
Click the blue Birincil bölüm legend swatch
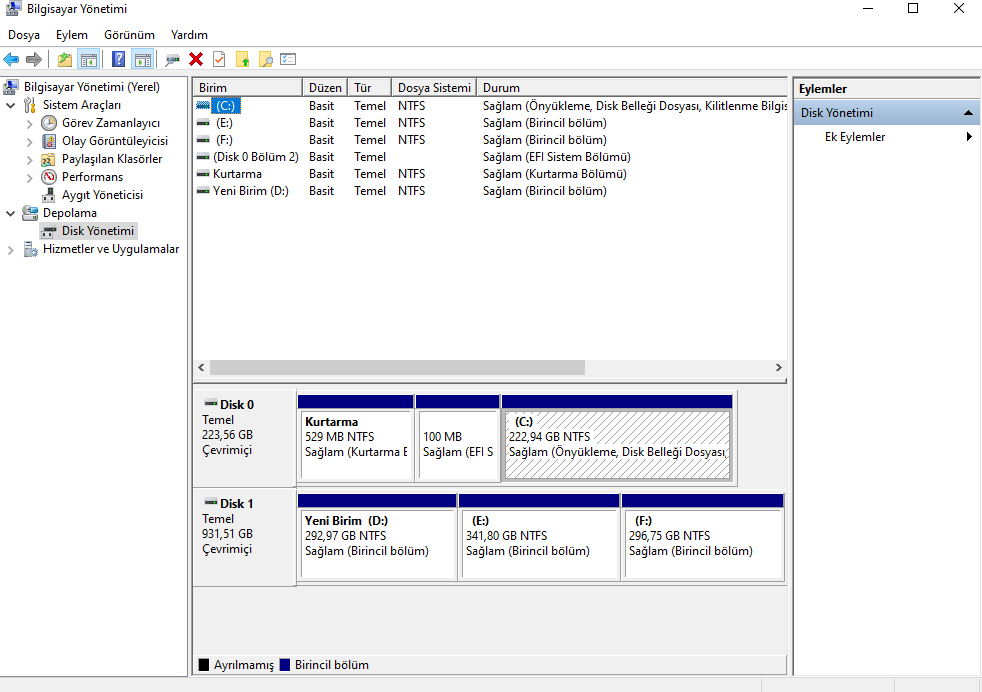pyautogui.click(x=285, y=665)
